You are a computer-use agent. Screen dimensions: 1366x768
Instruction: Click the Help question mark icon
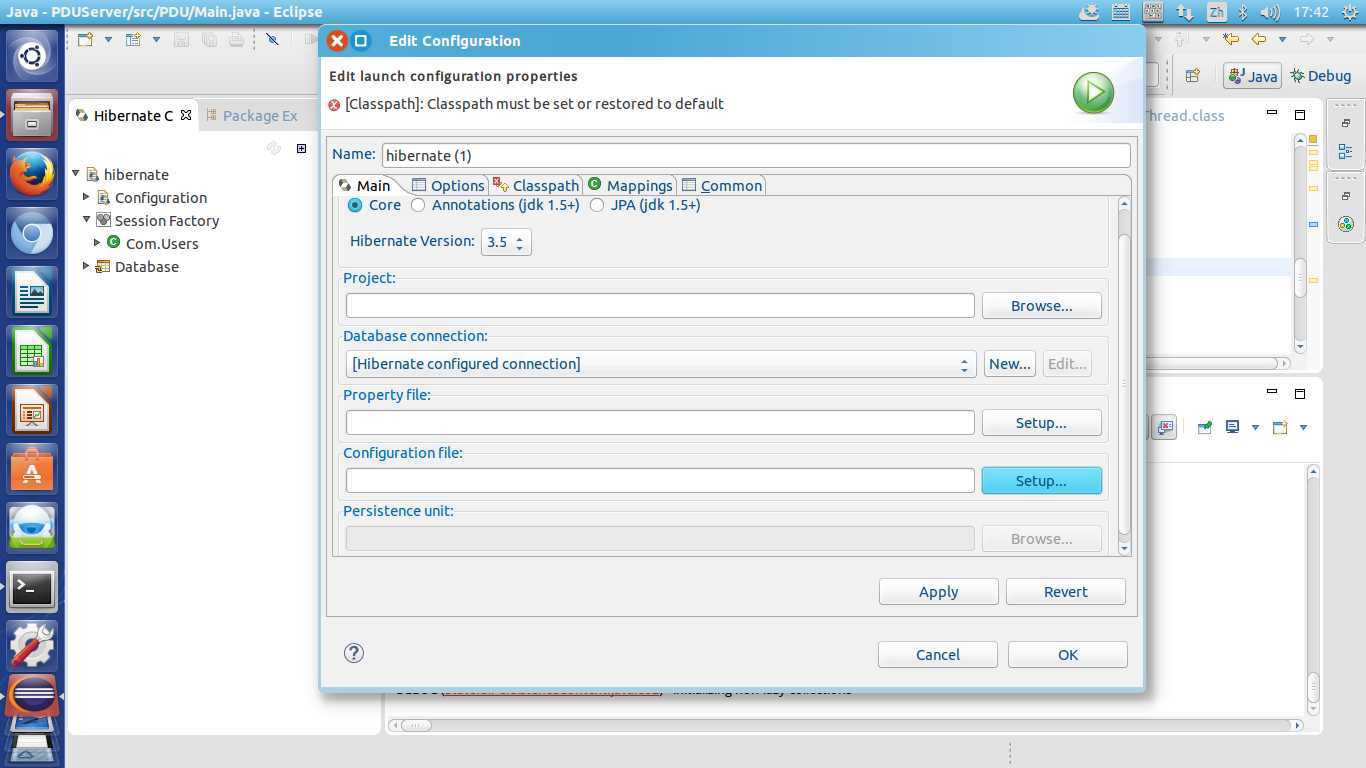click(353, 653)
